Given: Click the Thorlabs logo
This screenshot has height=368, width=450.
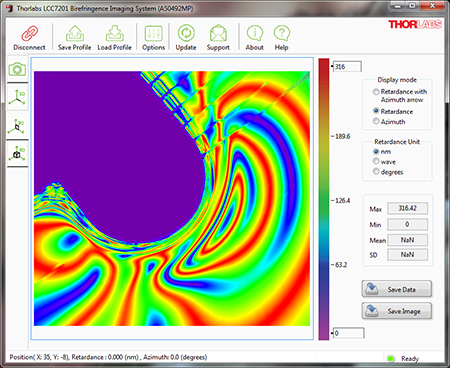Looking at the screenshot, I should (x=415, y=24).
